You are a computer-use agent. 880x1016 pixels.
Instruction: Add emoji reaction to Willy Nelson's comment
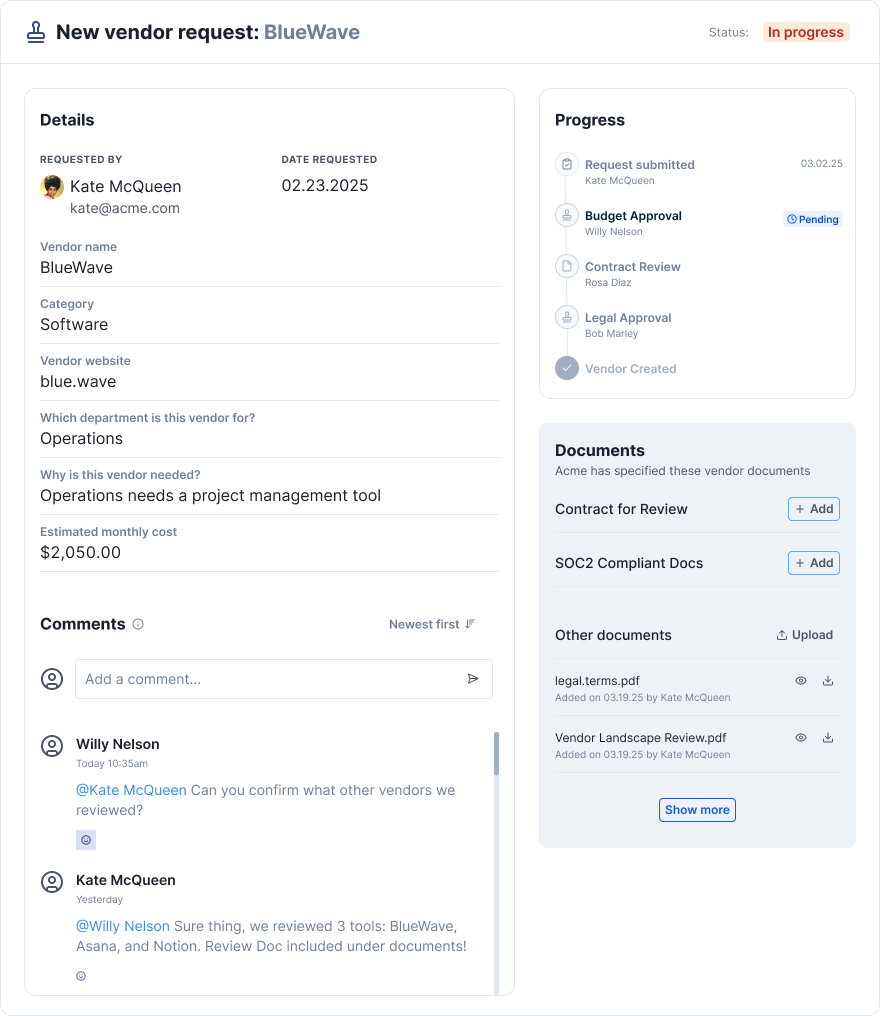pos(86,840)
